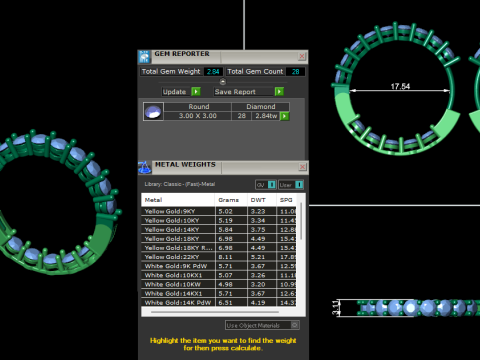
Task: Click the 17.54 dimension label in viewport
Action: 400,86
